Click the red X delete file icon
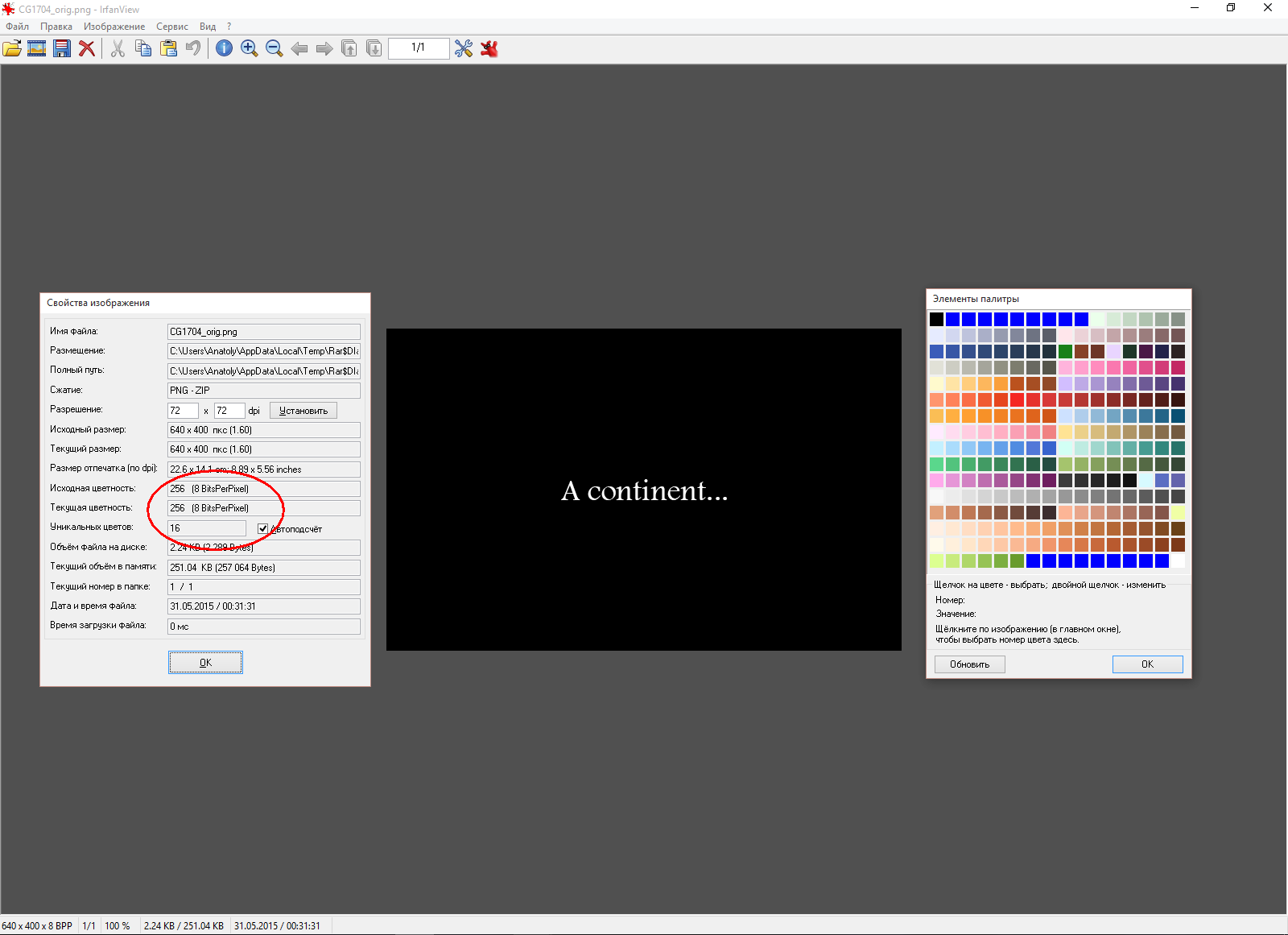Viewport: 1288px width, 935px height. [87, 48]
